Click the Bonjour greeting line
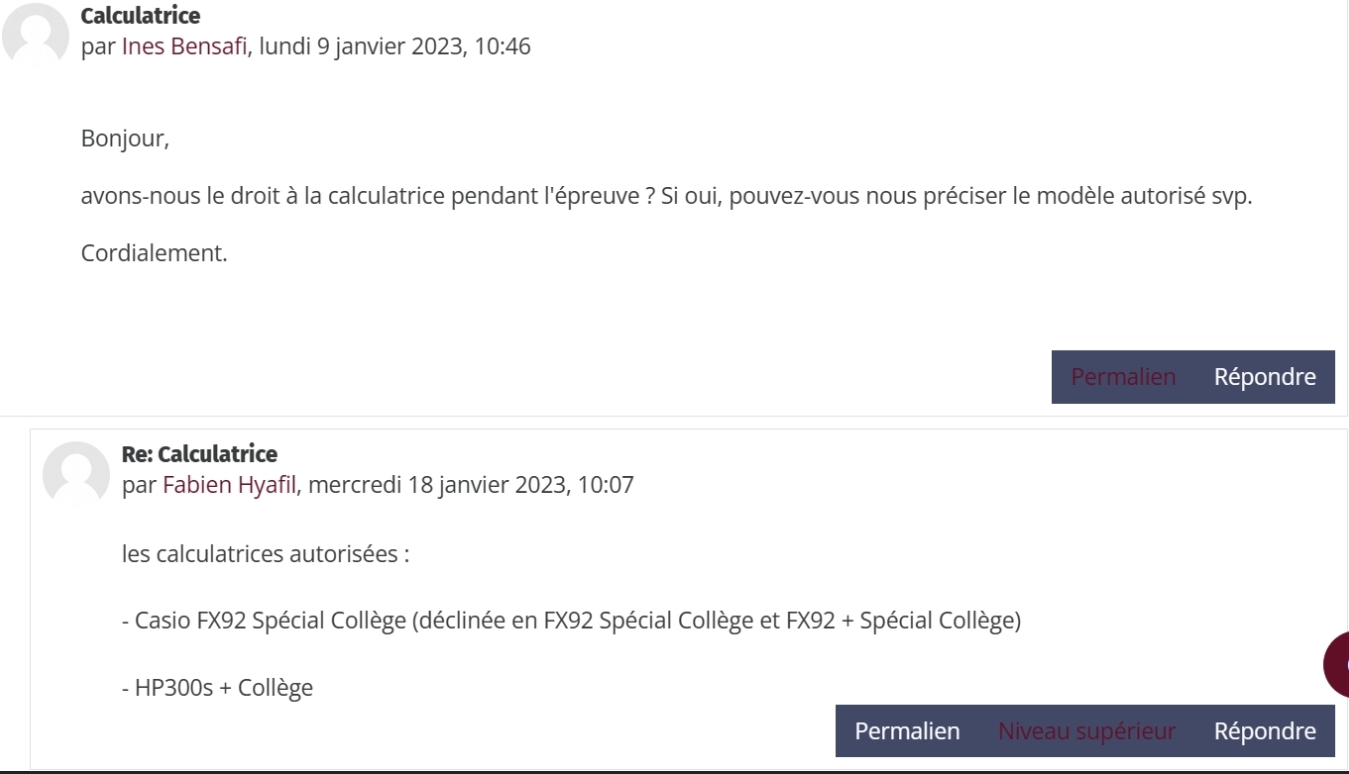 [125, 139]
